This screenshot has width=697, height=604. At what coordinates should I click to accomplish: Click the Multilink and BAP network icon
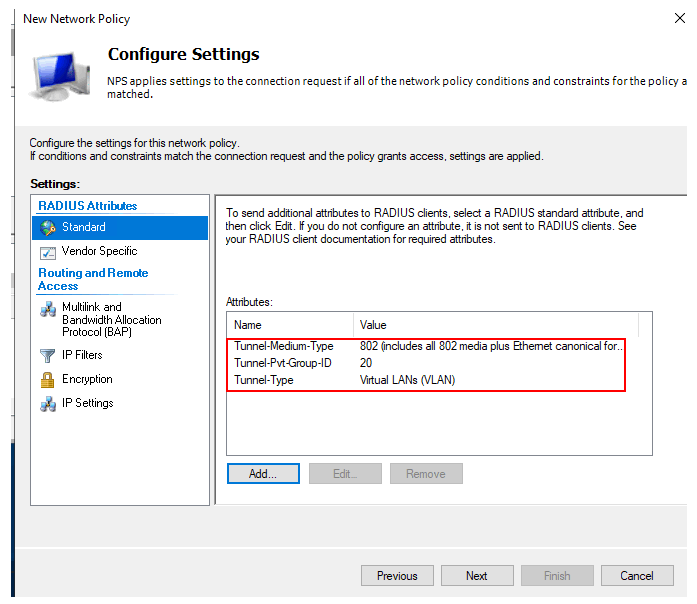47,309
